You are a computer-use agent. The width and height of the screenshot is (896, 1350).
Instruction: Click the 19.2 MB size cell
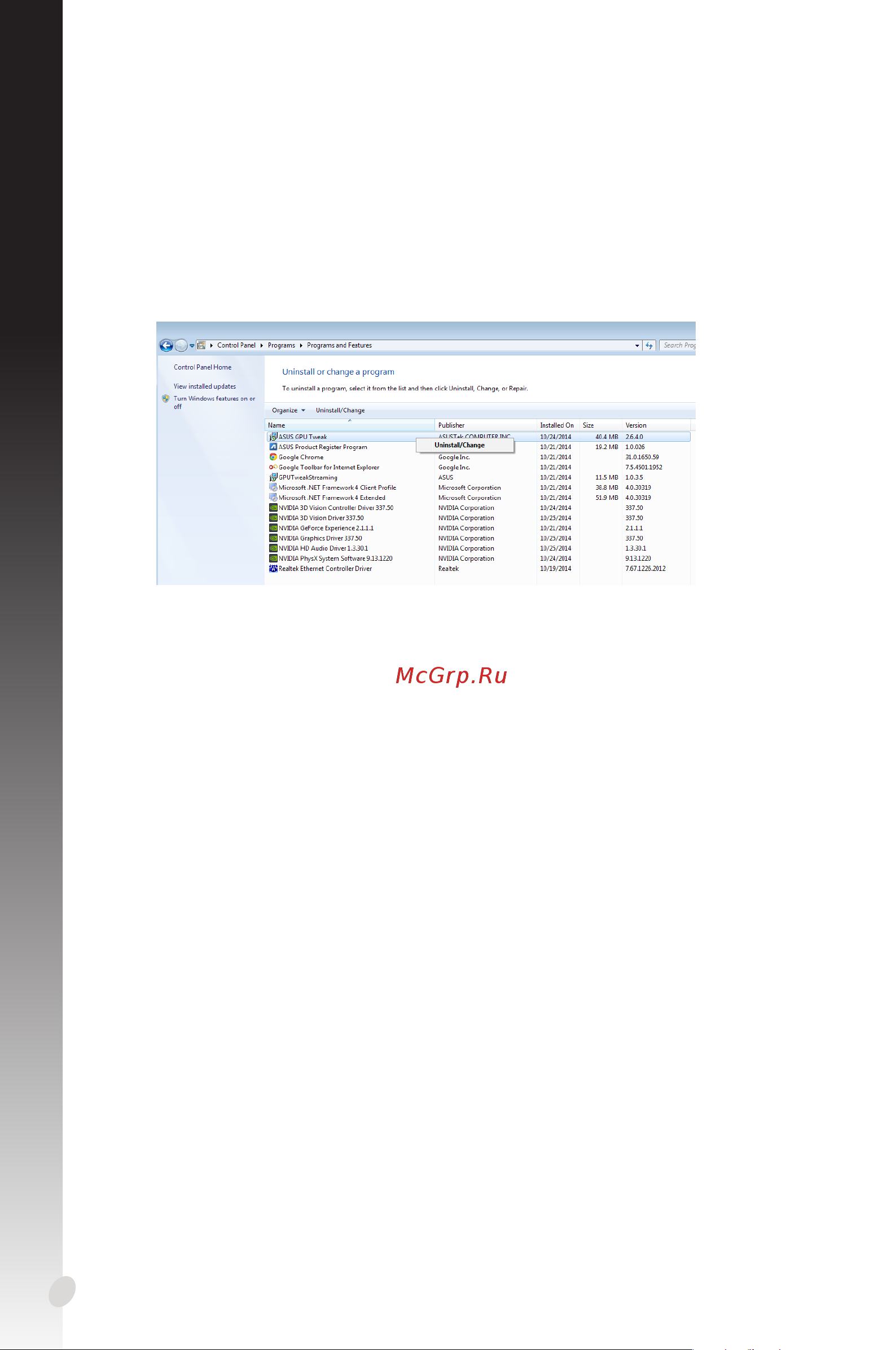(607, 447)
